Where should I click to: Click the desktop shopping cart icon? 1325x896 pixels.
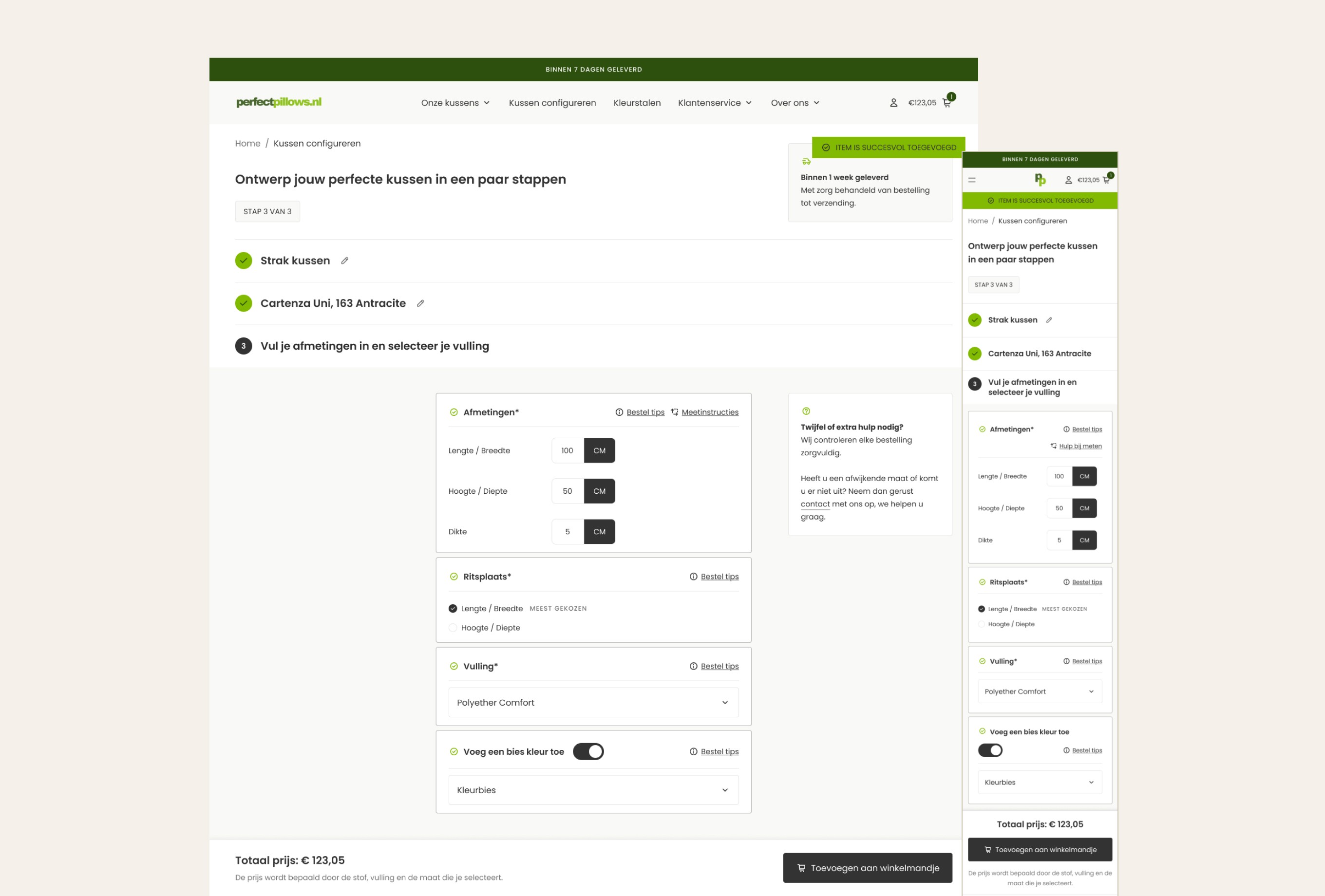pos(946,103)
